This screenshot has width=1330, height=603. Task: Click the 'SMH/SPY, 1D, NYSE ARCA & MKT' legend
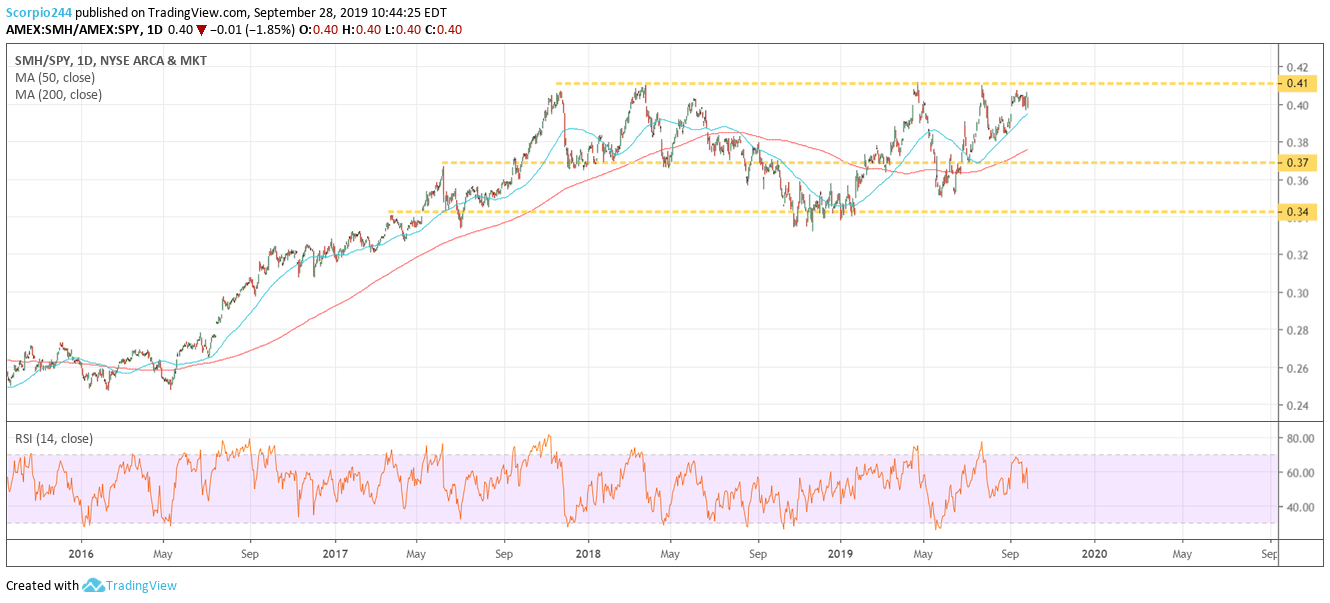[110, 60]
